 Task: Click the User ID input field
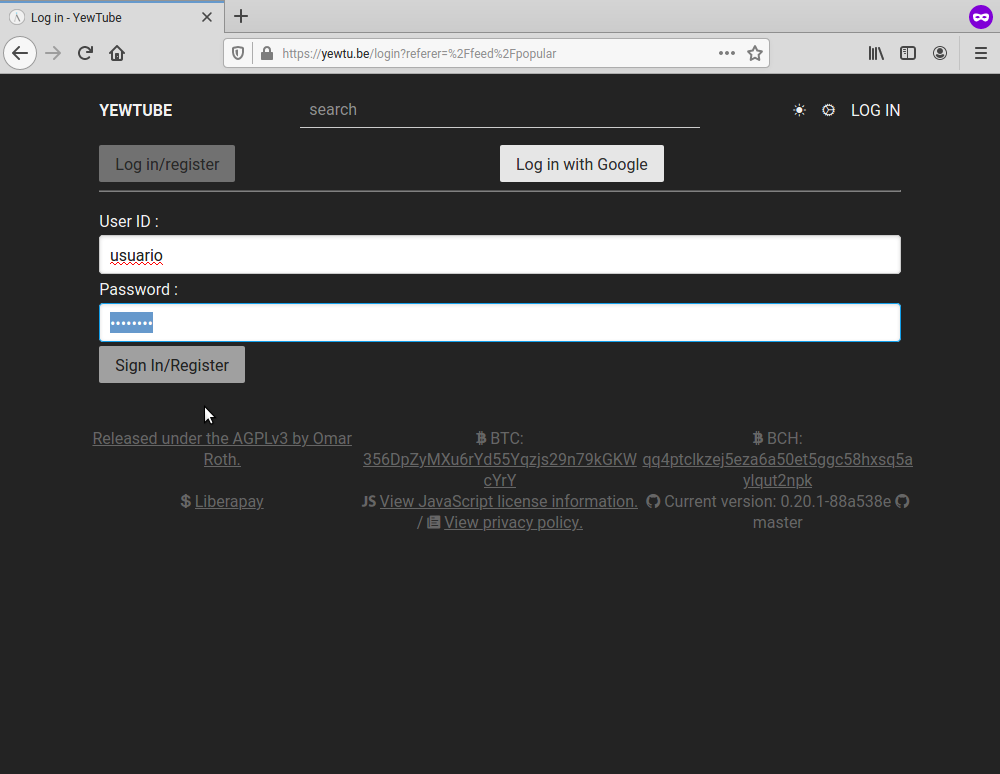[x=500, y=254]
